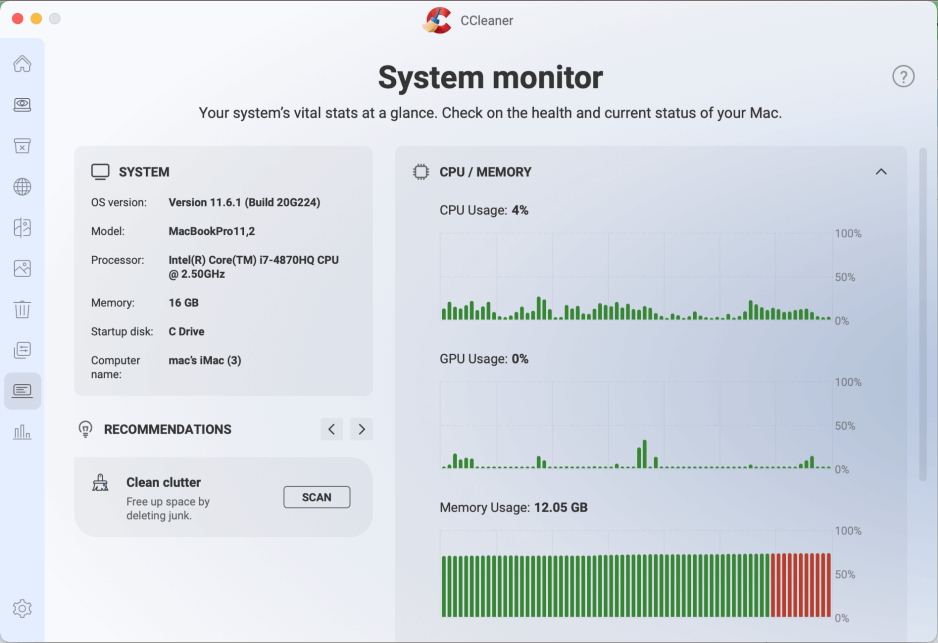This screenshot has width=938, height=643.
Task: Click the "RECOMMENDATIONS" section heading
Action: click(168, 429)
